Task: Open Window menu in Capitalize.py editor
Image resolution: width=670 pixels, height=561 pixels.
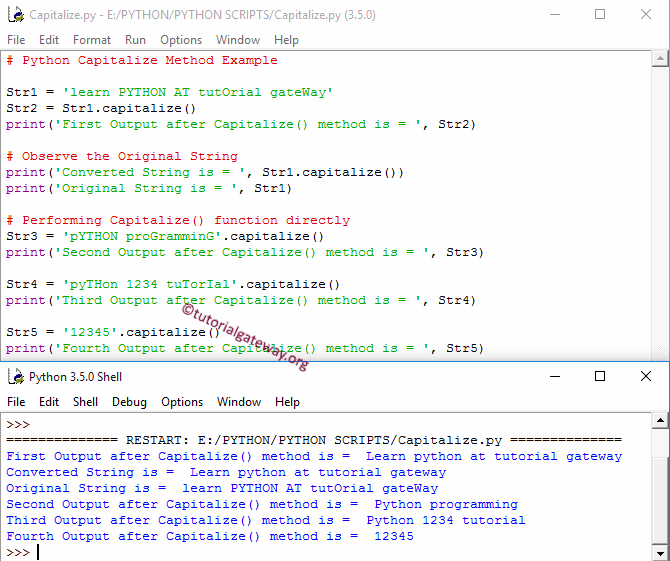Action: point(238,40)
